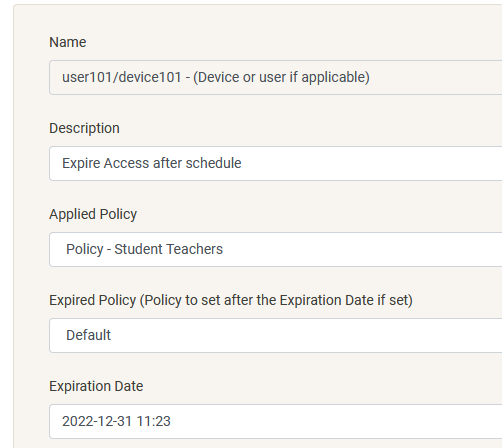Select the Name field label

click(x=68, y=42)
